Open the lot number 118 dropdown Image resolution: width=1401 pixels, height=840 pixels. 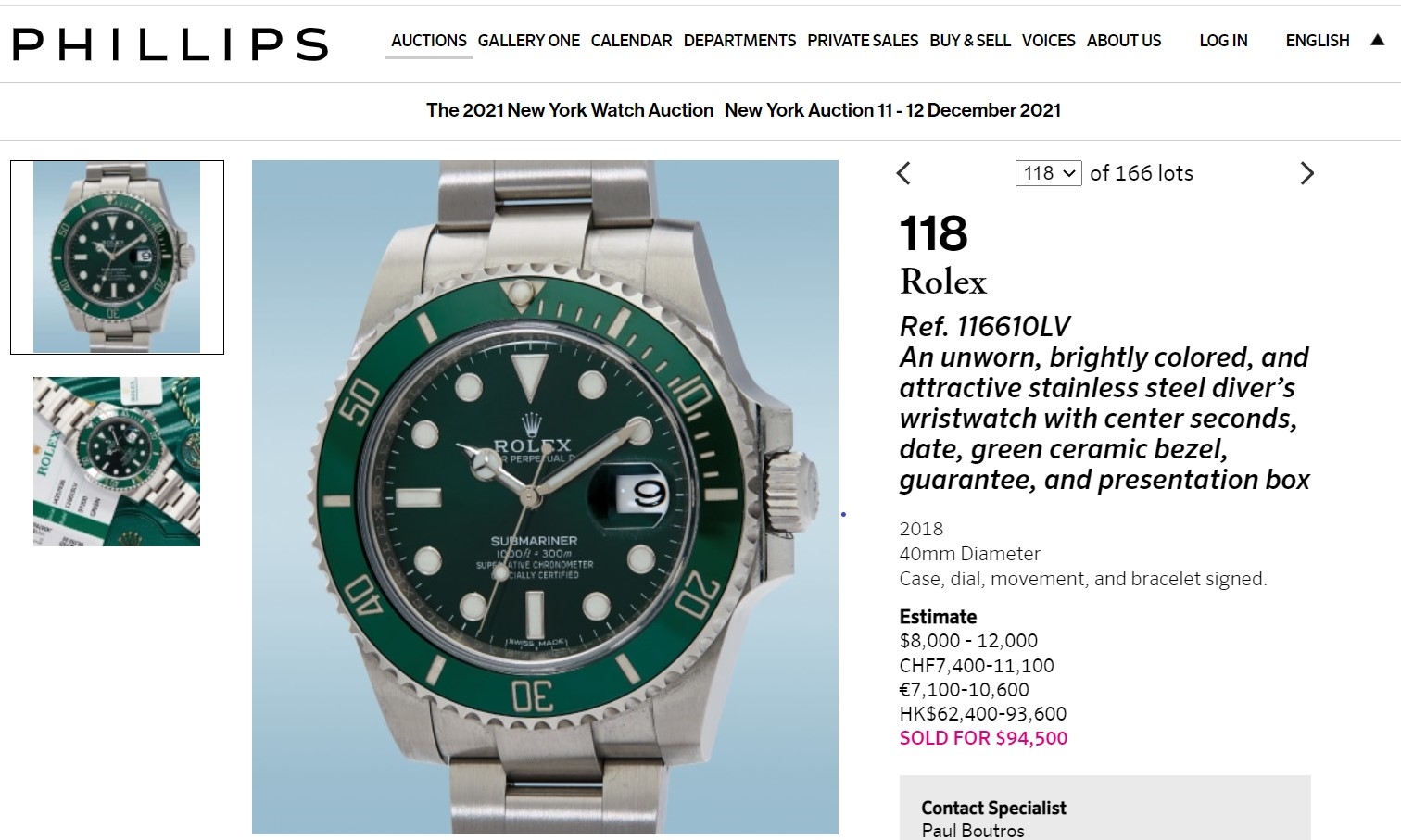click(1048, 173)
